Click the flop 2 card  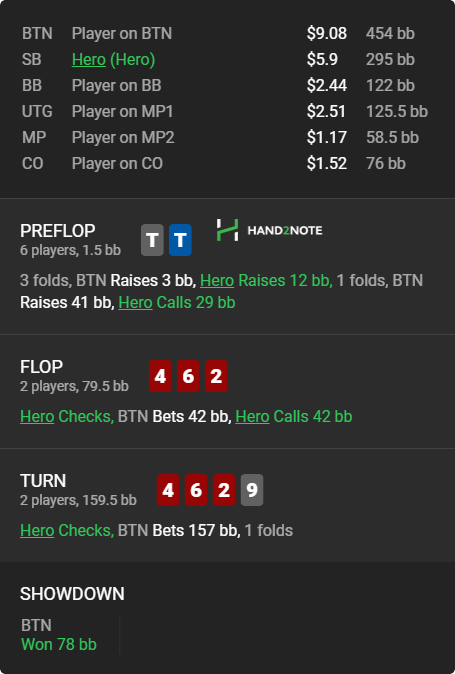(216, 376)
